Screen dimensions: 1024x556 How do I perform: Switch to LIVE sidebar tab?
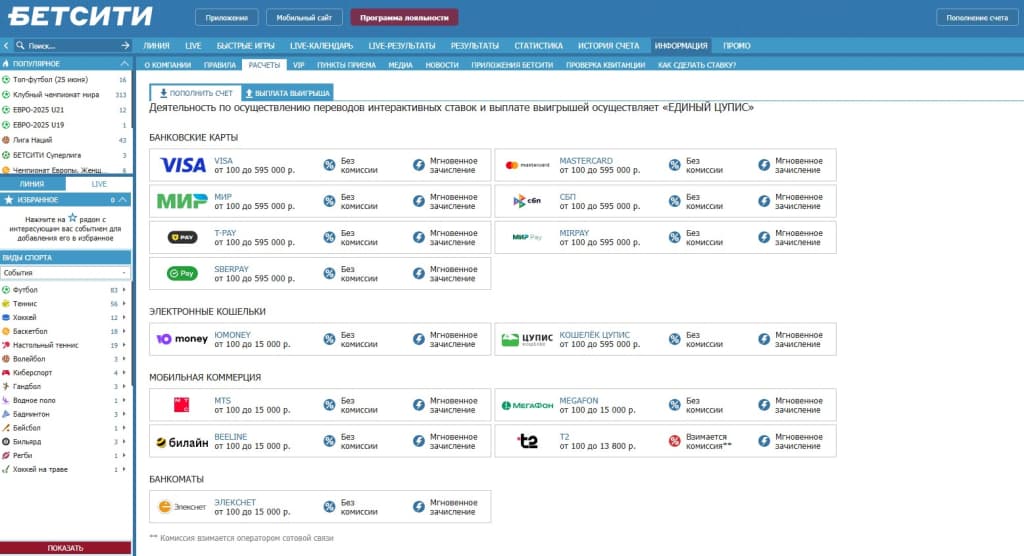(99, 184)
